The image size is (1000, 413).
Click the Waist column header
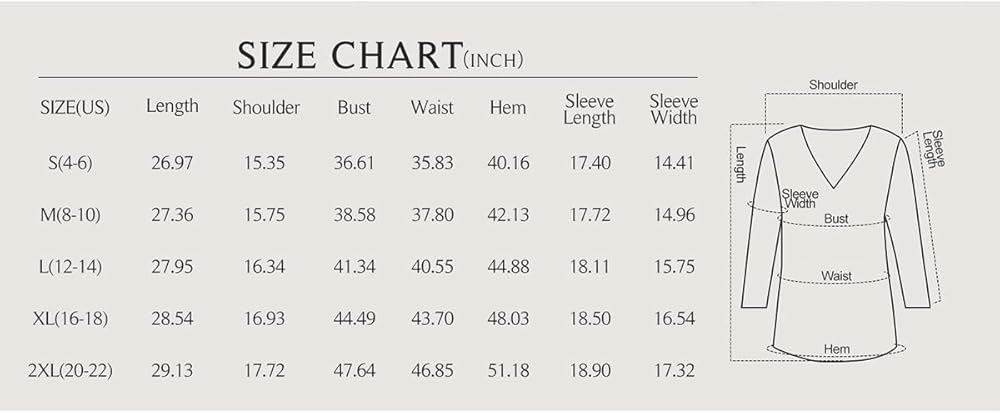(x=432, y=108)
